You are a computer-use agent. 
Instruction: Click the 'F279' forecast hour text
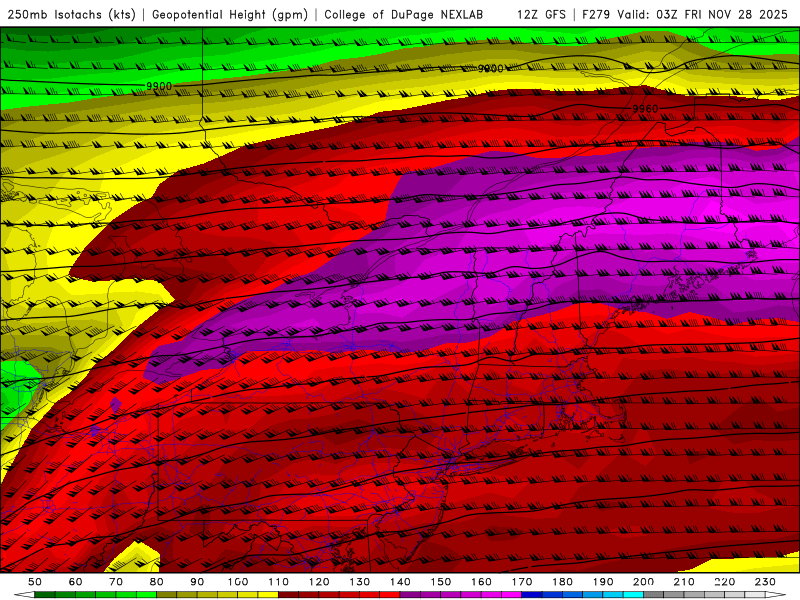click(x=596, y=14)
